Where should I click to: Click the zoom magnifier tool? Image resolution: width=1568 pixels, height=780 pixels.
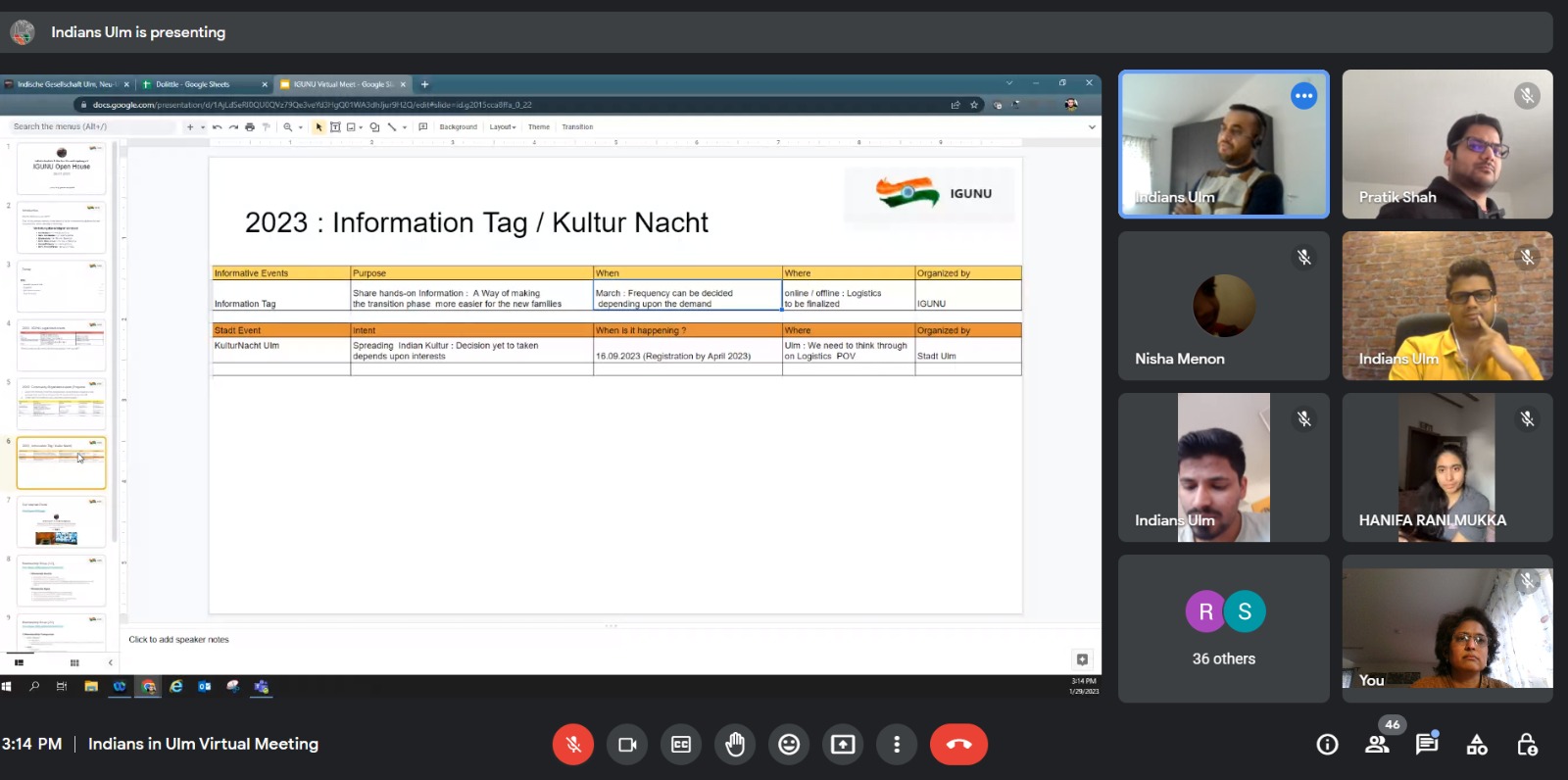[288, 126]
